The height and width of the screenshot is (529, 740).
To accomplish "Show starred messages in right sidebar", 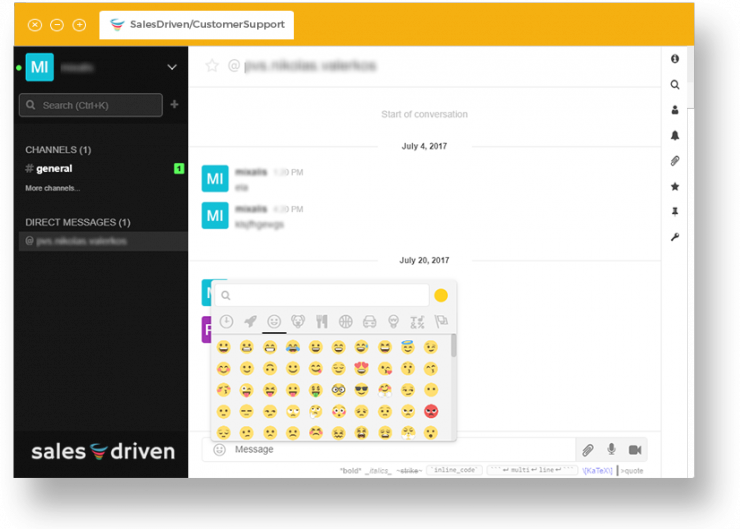I will click(675, 186).
